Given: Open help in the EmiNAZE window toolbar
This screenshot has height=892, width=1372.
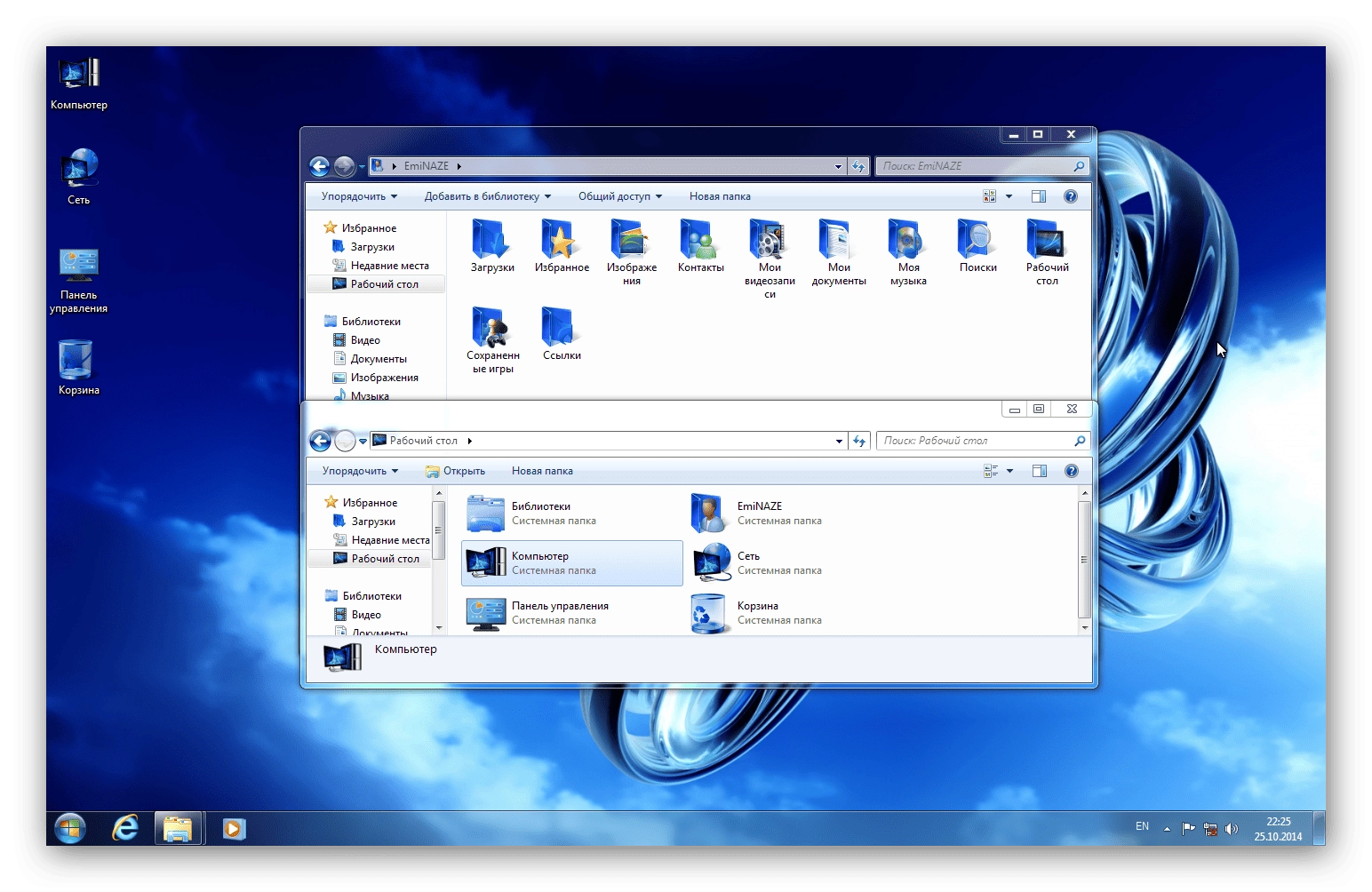Looking at the screenshot, I should (1071, 196).
